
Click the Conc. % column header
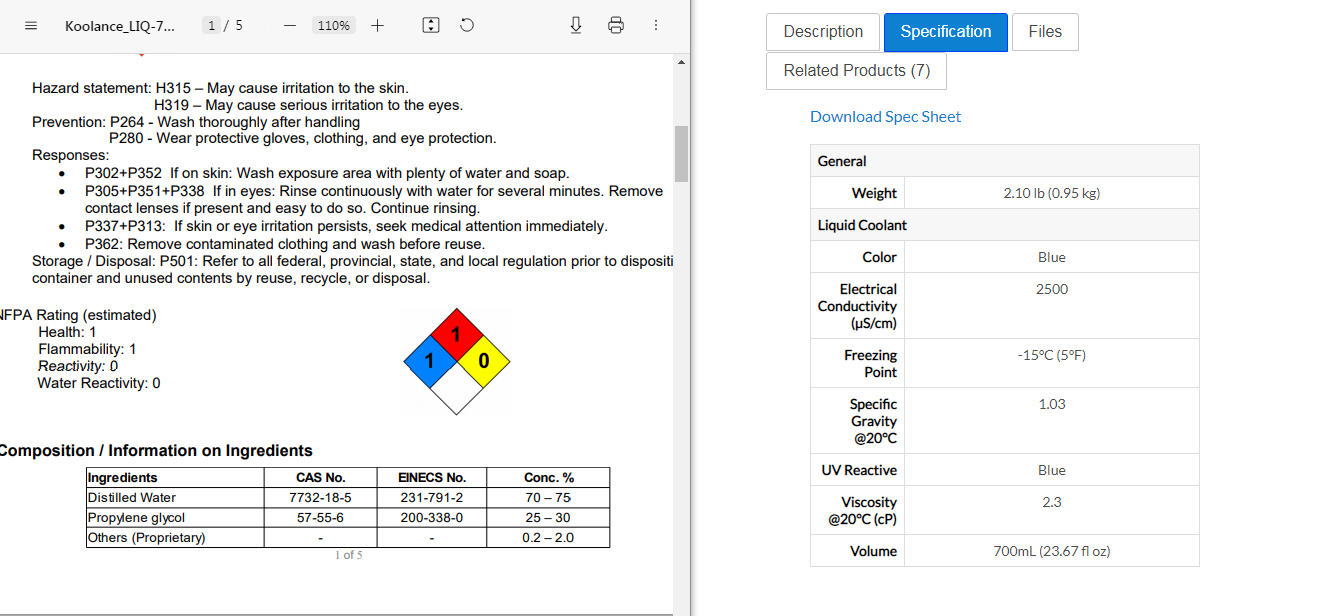click(x=548, y=477)
